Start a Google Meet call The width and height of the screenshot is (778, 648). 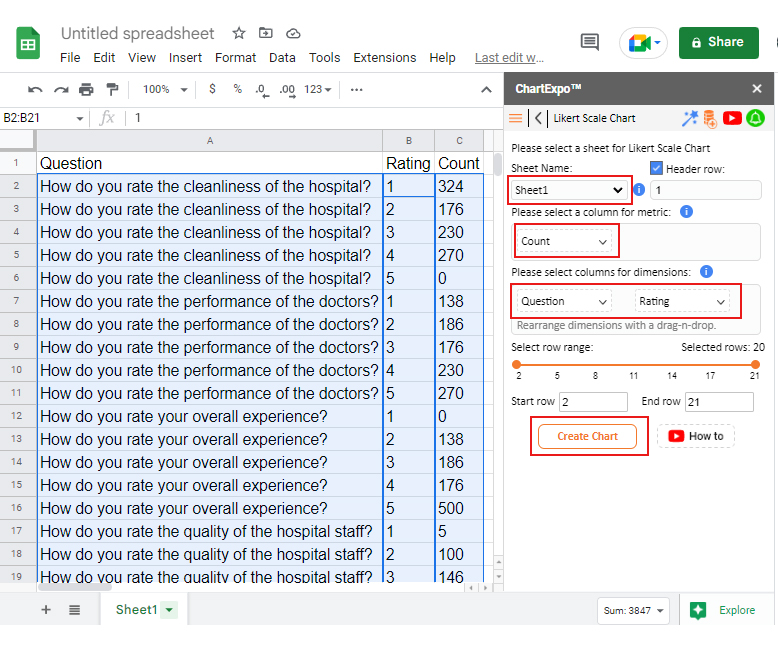coord(643,43)
